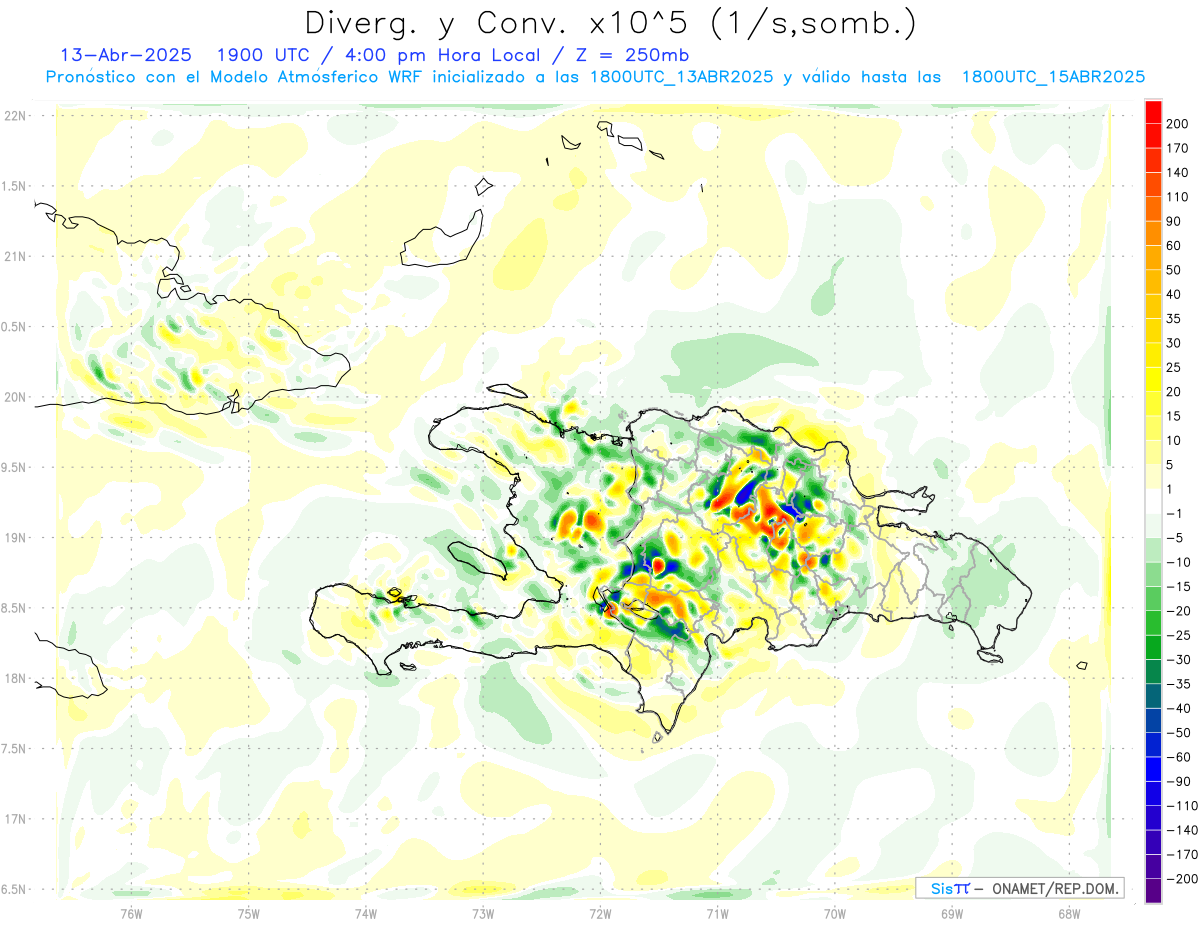Click the '9.5N' latitude label

click(14, 467)
